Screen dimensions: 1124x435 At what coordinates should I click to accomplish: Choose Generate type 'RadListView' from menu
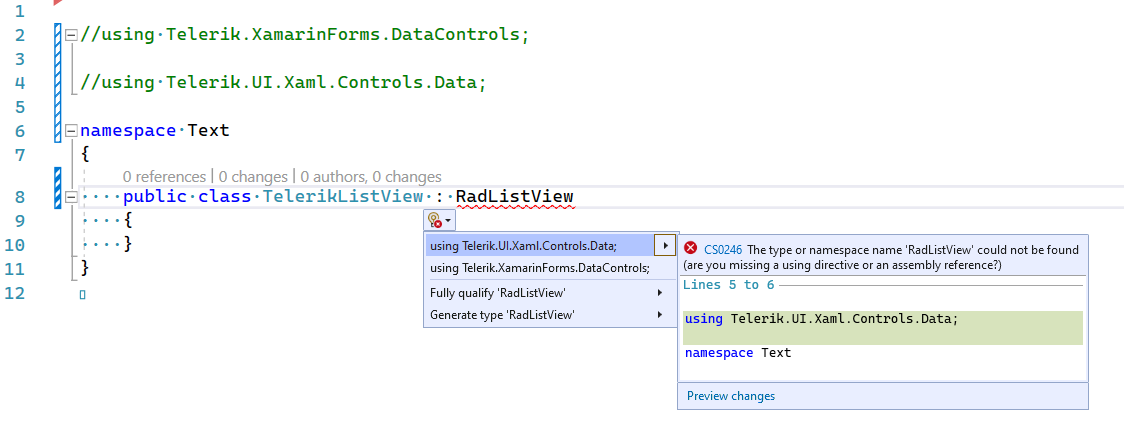(501, 315)
